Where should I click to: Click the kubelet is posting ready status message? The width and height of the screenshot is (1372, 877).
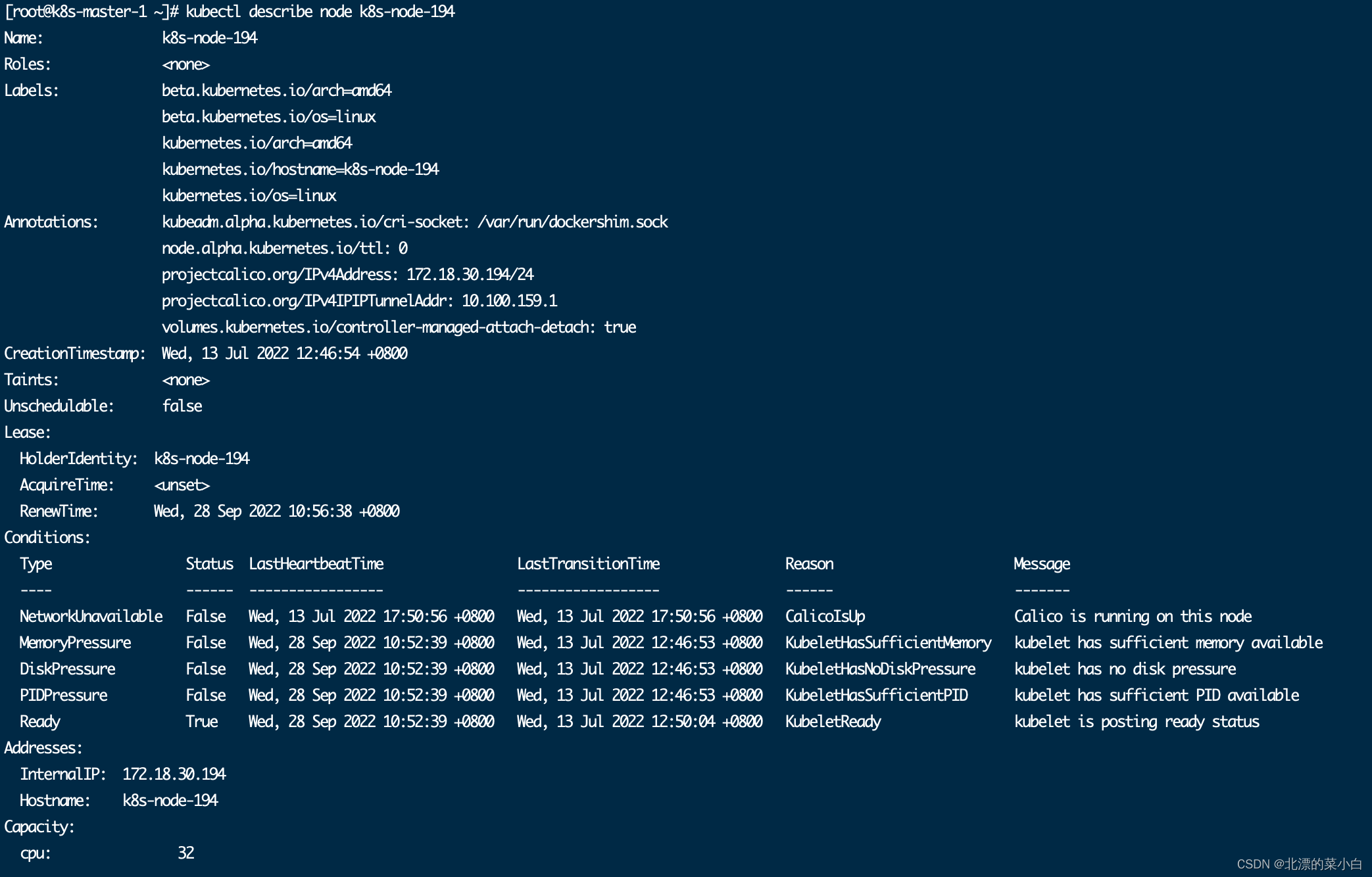tap(1137, 722)
